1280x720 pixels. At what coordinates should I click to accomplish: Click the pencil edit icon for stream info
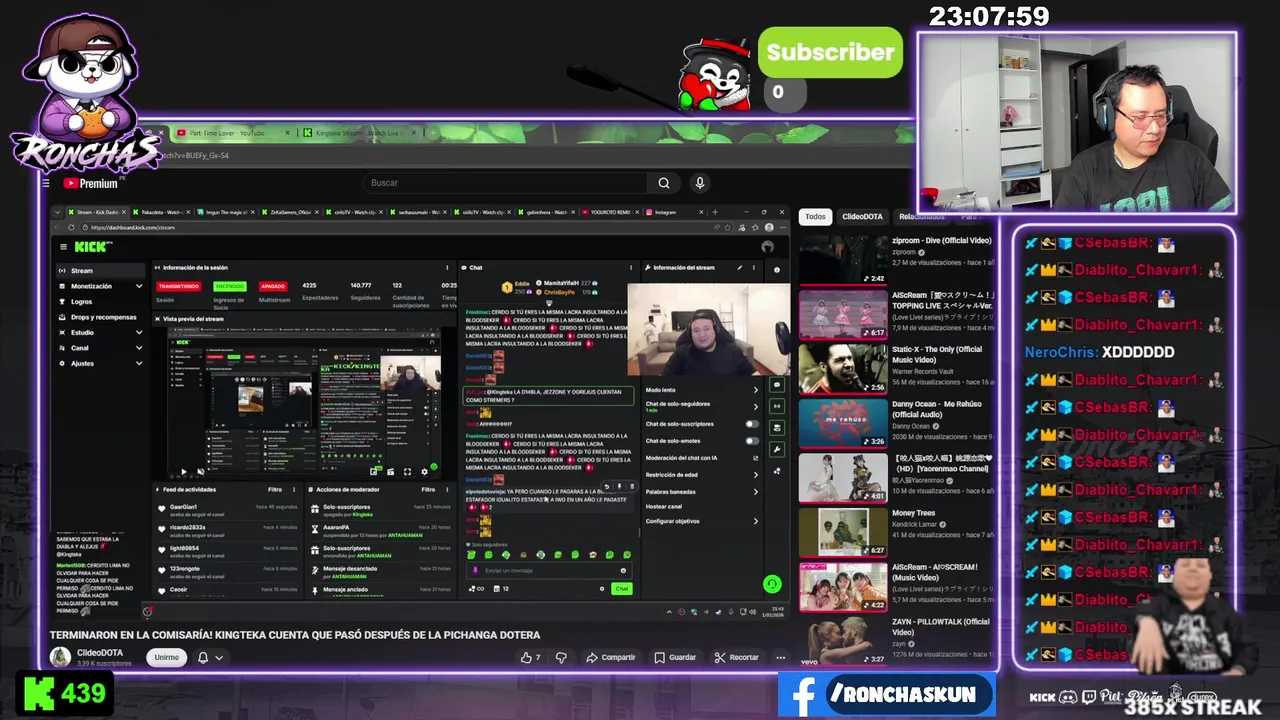740,268
